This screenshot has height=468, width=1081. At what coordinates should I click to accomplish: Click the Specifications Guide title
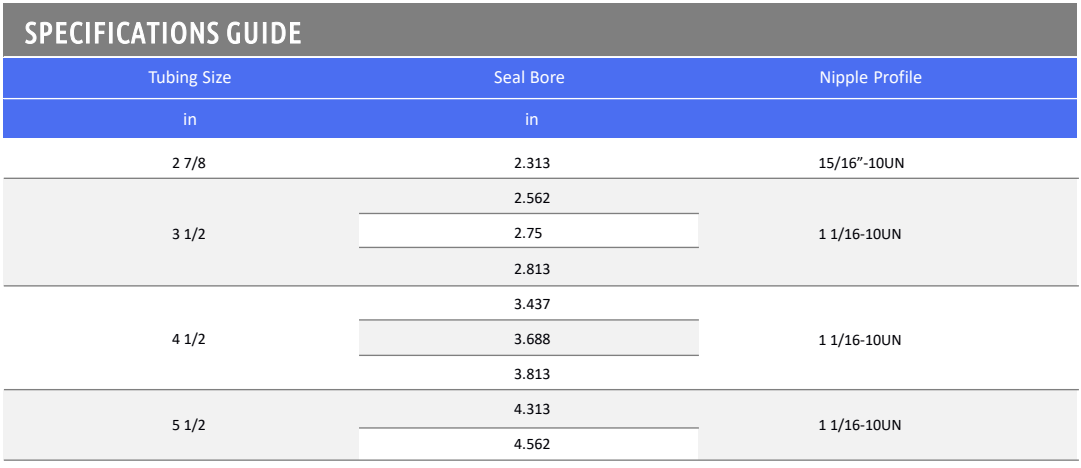click(x=163, y=33)
